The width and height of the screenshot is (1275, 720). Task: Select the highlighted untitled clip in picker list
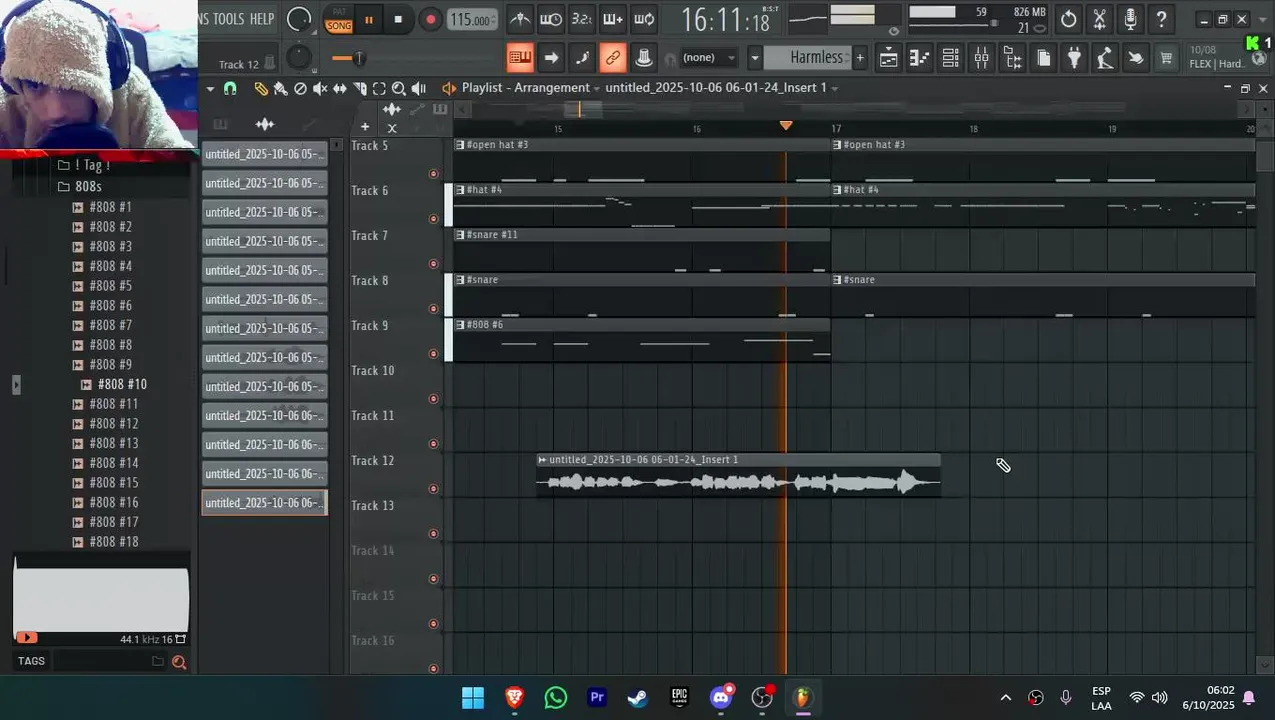265,503
